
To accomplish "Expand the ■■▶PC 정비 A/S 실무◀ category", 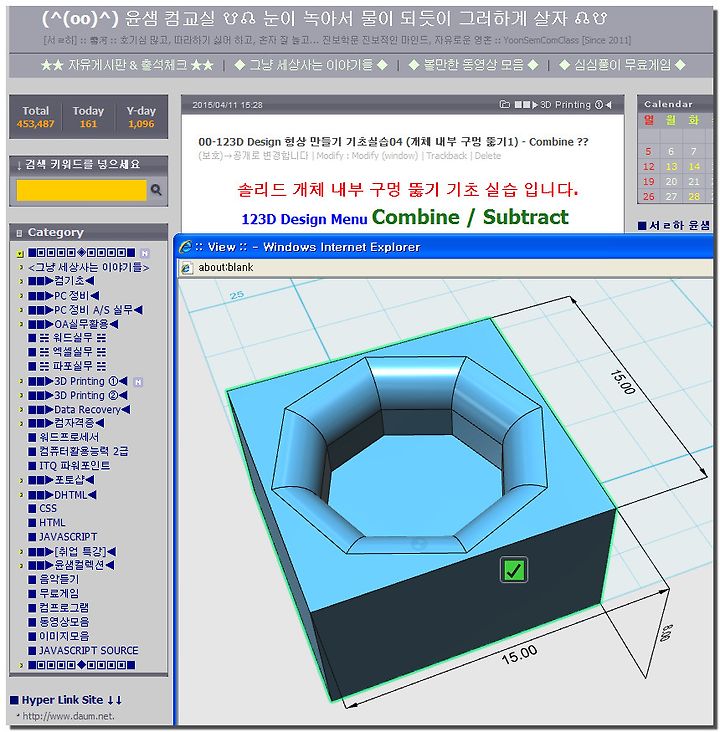I will click(21, 310).
